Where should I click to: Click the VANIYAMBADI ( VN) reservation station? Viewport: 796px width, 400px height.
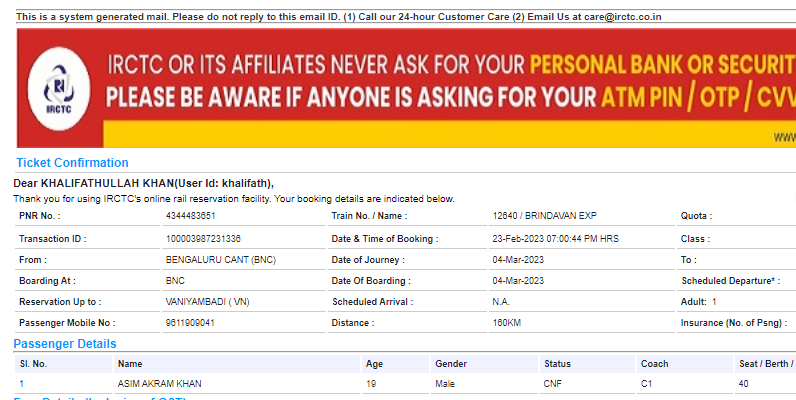tap(208, 302)
